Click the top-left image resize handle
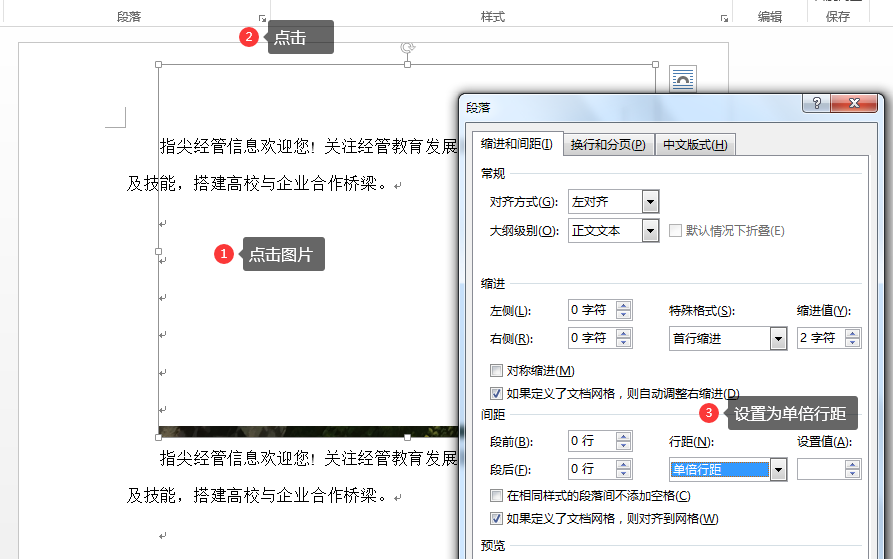Screen dimensions: 893x559 158,65
